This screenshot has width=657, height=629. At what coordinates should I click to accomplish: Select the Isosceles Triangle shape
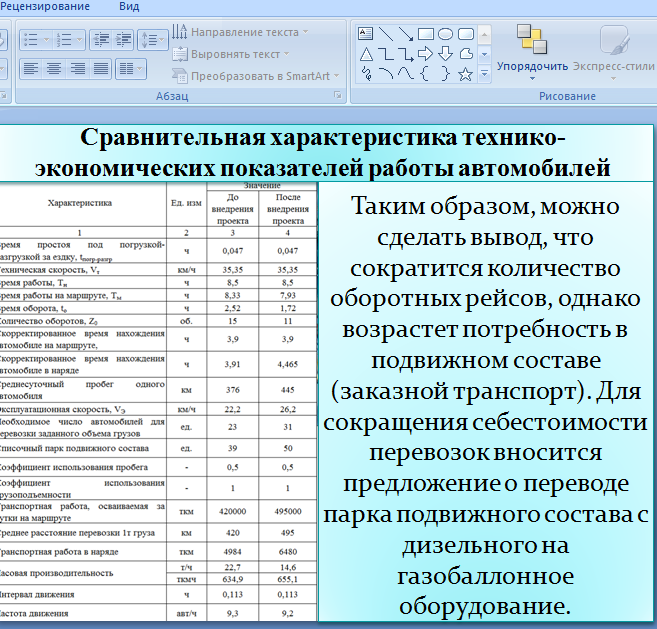[366, 54]
